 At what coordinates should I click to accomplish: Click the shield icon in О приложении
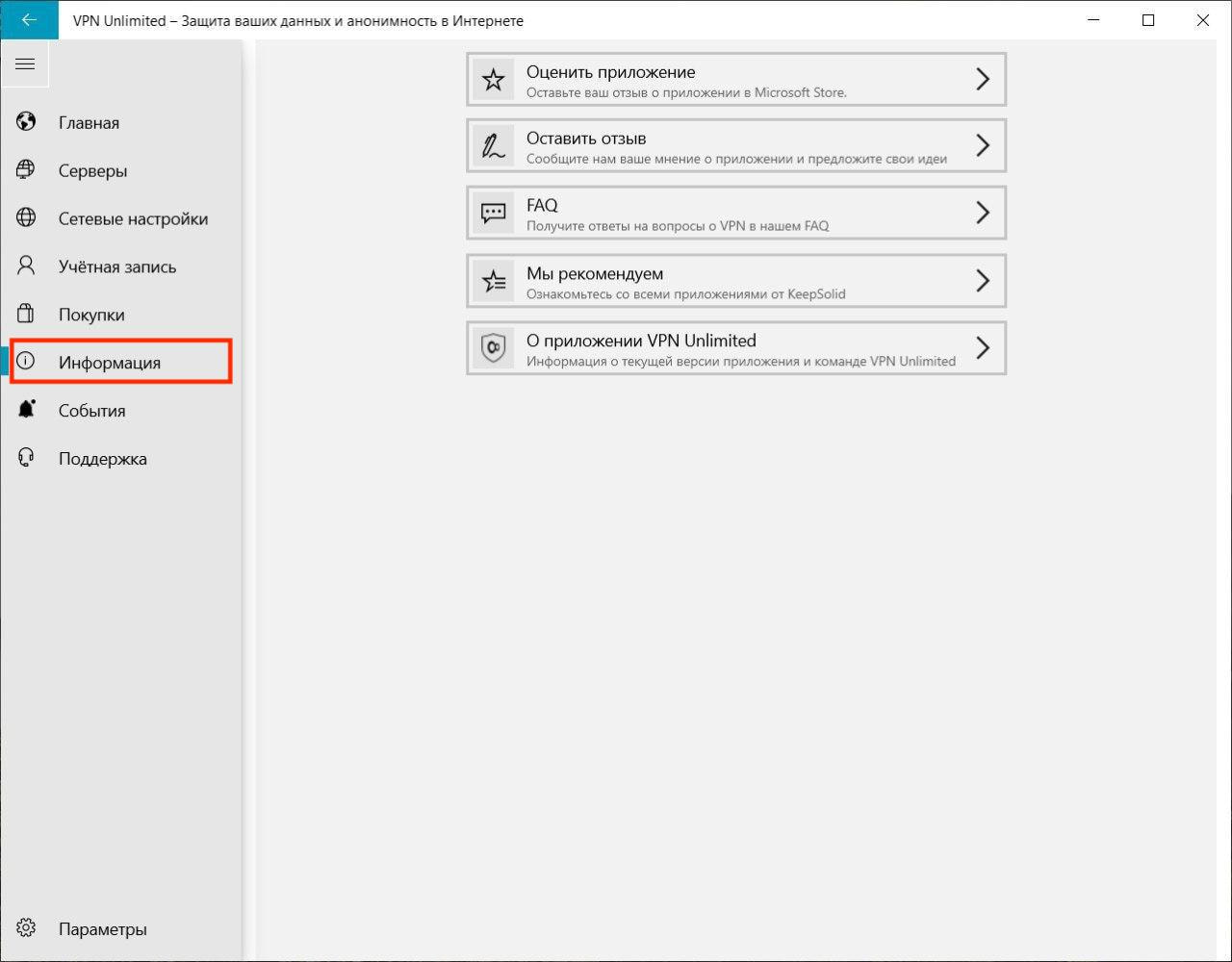(494, 348)
